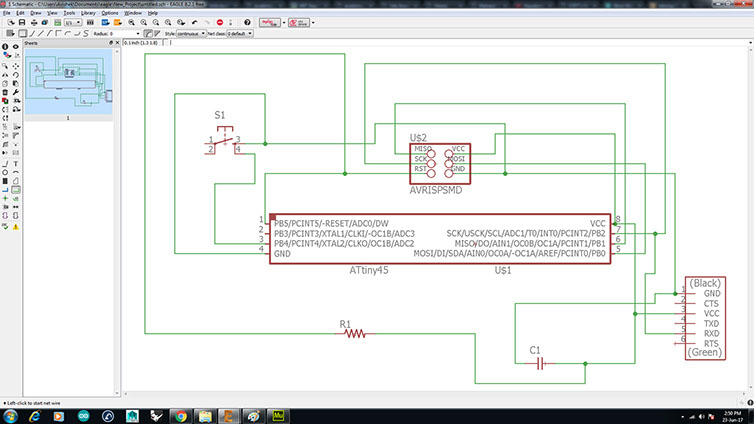Open the Net class dropdown
The width and height of the screenshot is (754, 424).
point(239,34)
